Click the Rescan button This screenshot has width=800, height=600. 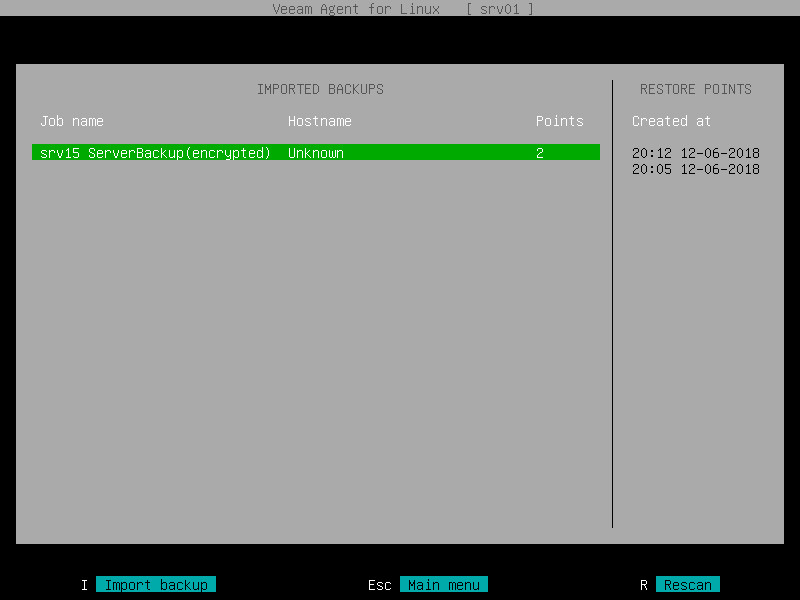(x=686, y=585)
